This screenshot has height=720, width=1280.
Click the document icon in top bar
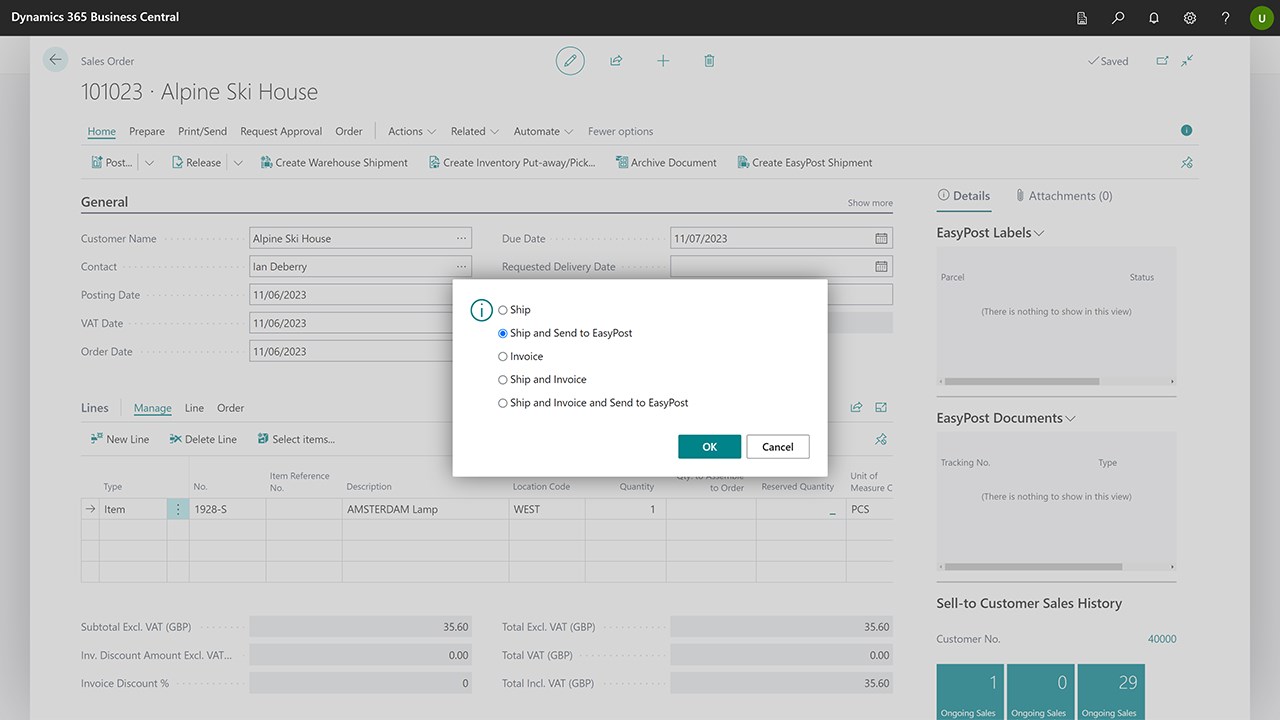(1082, 18)
